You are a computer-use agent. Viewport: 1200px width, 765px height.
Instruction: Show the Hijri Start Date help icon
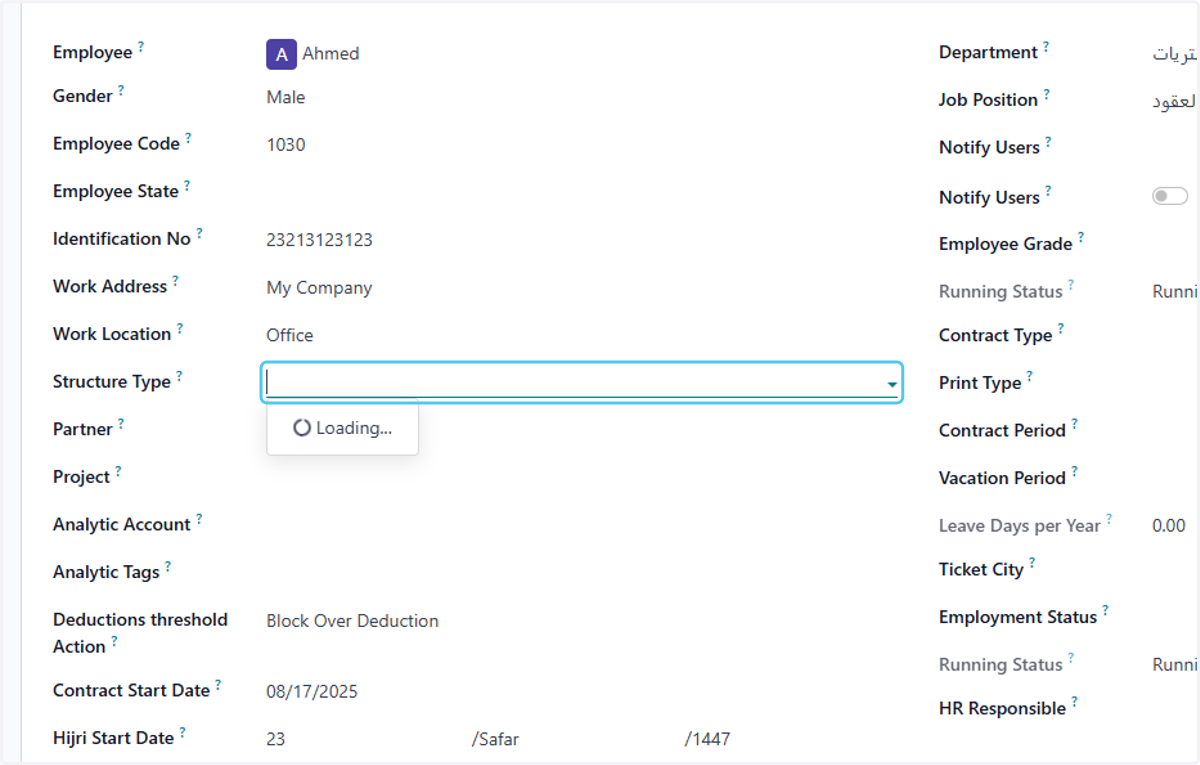click(183, 733)
